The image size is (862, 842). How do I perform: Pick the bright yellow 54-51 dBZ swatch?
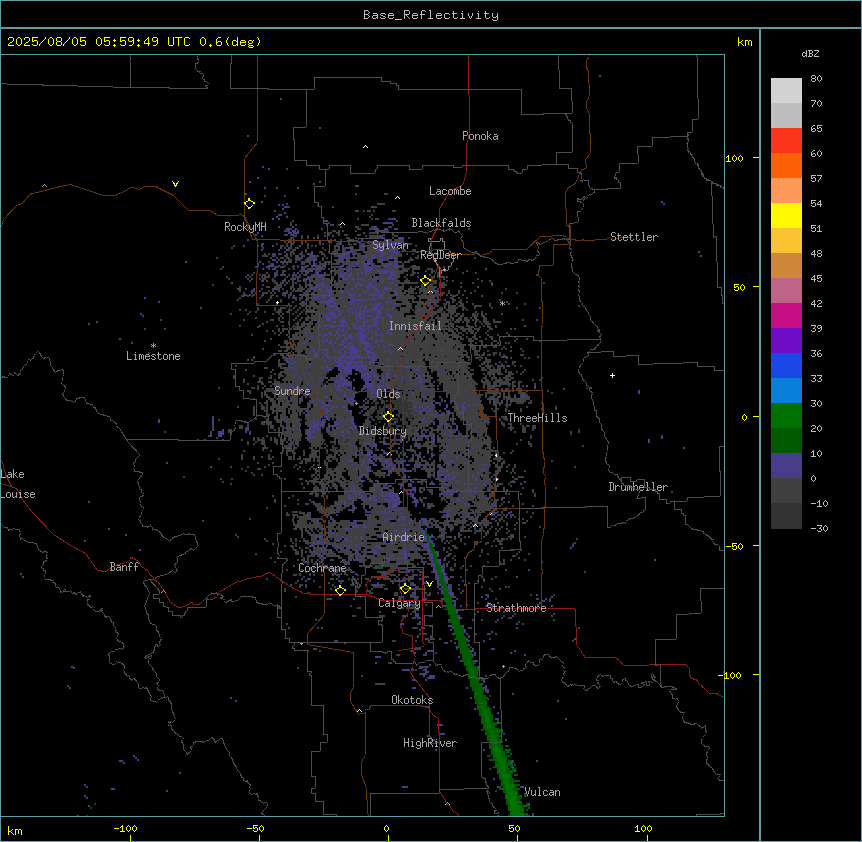pos(786,215)
